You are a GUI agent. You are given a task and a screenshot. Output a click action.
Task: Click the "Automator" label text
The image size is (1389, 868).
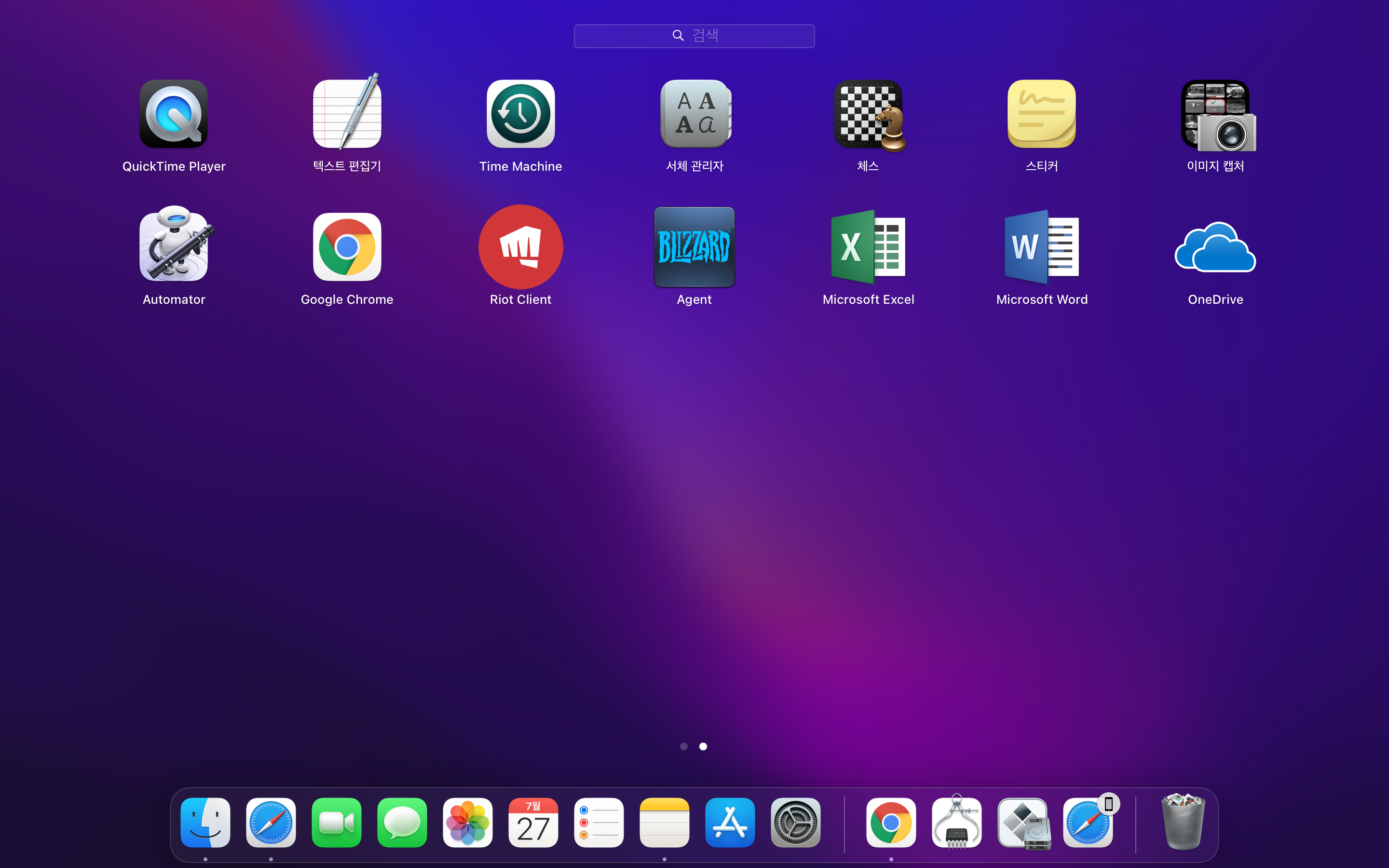click(173, 299)
